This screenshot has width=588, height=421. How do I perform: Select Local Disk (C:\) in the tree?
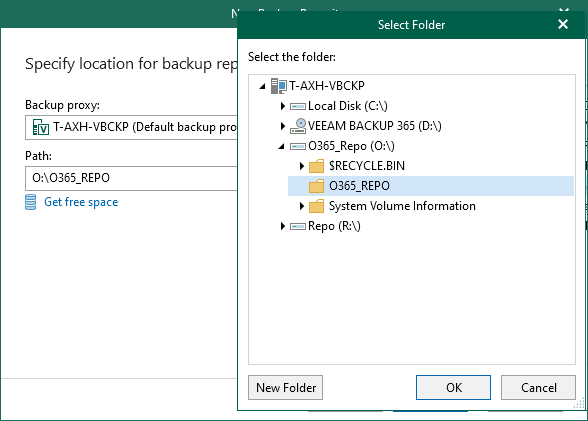click(x=348, y=106)
